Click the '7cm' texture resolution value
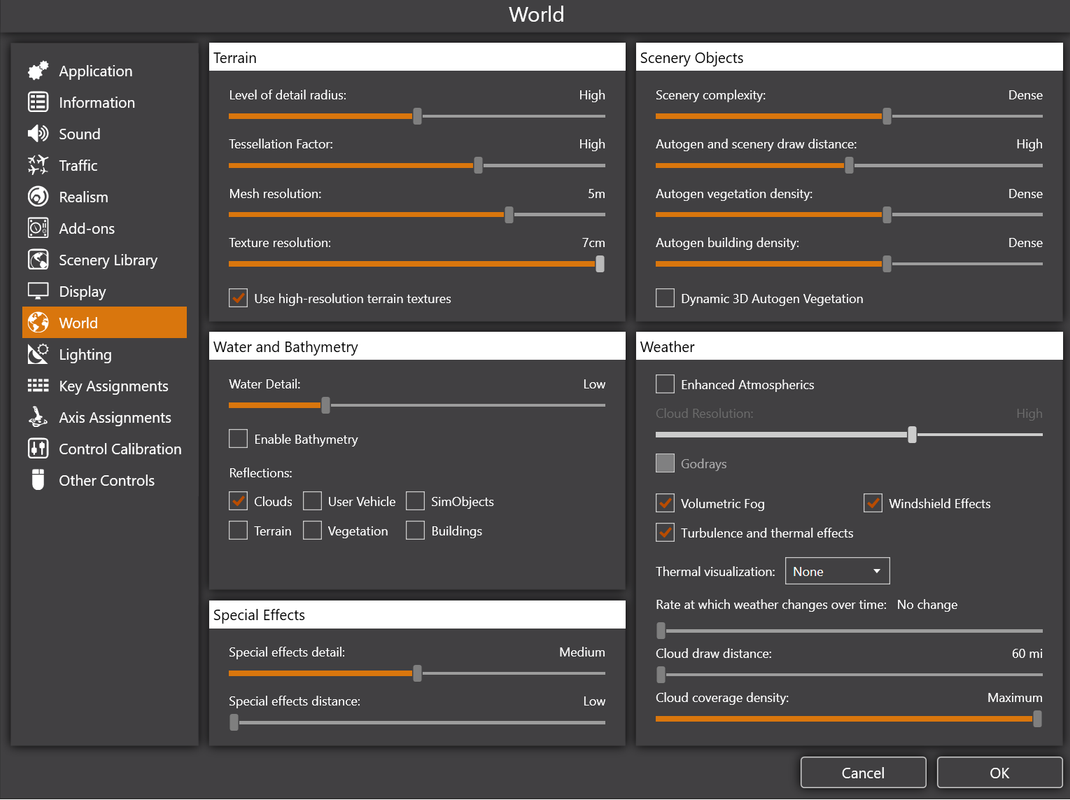The height and width of the screenshot is (800, 1070). pyautogui.click(x=593, y=242)
